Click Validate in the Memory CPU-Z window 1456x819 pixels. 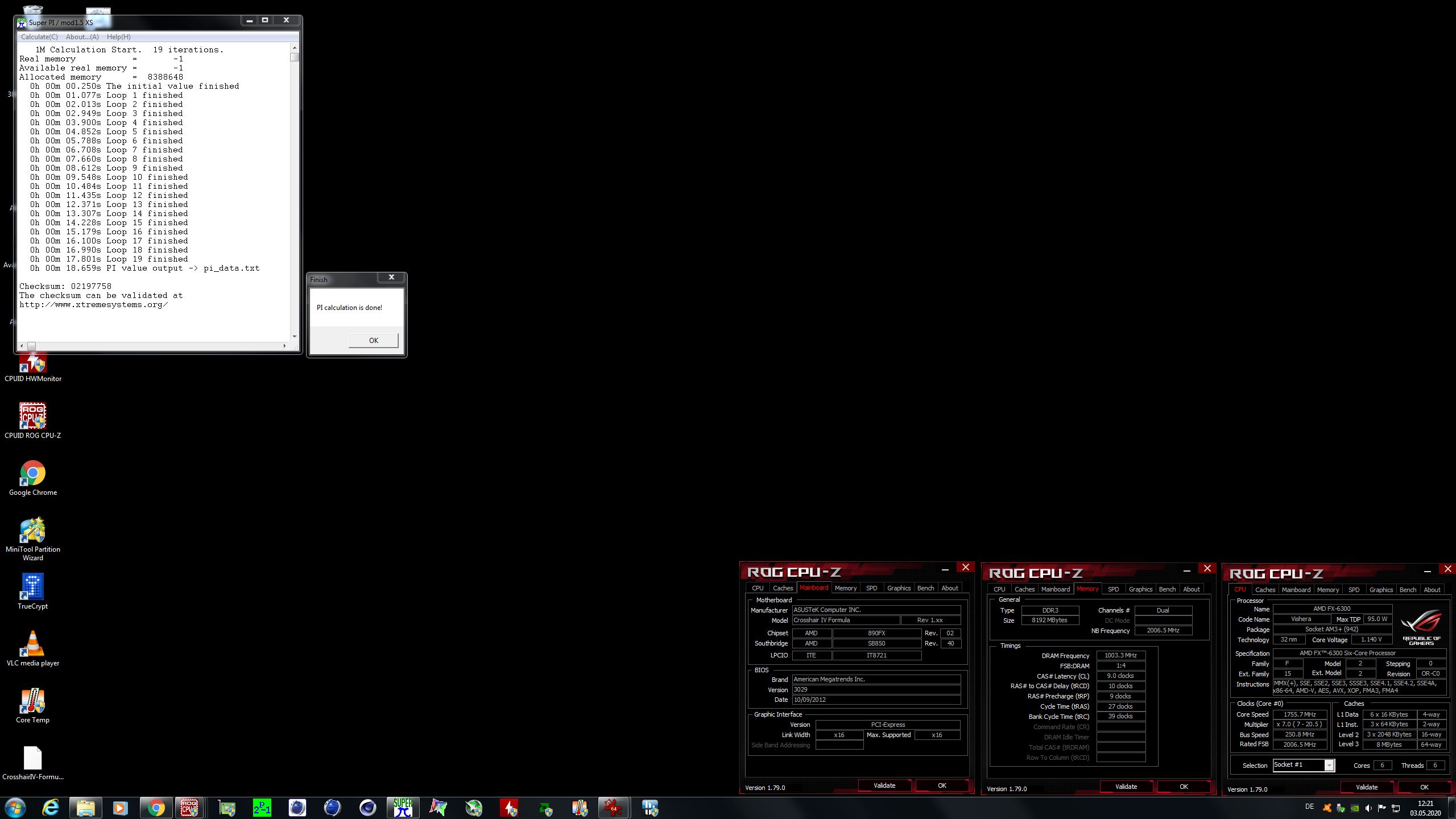tap(1126, 787)
